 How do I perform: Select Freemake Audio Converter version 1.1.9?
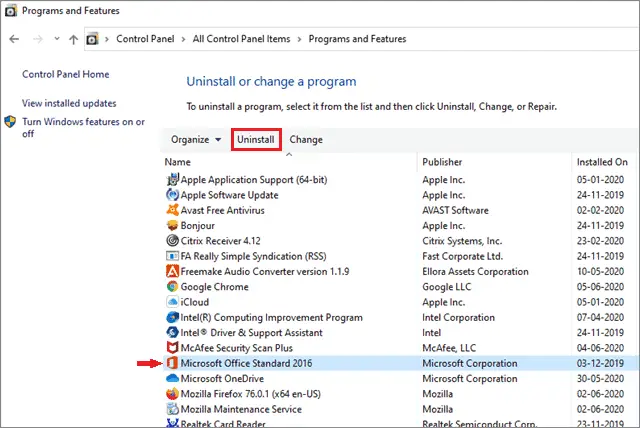400,271
